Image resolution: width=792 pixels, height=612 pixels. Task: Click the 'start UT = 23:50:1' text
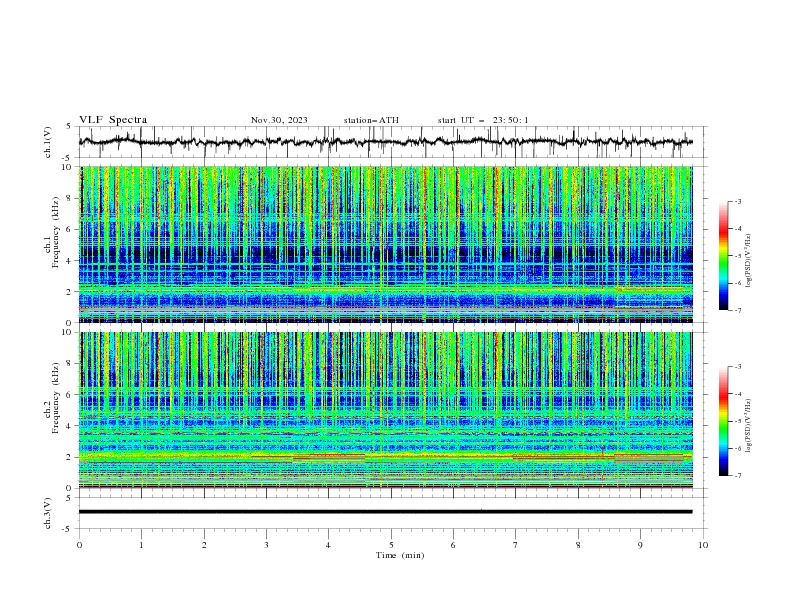tap(483, 120)
